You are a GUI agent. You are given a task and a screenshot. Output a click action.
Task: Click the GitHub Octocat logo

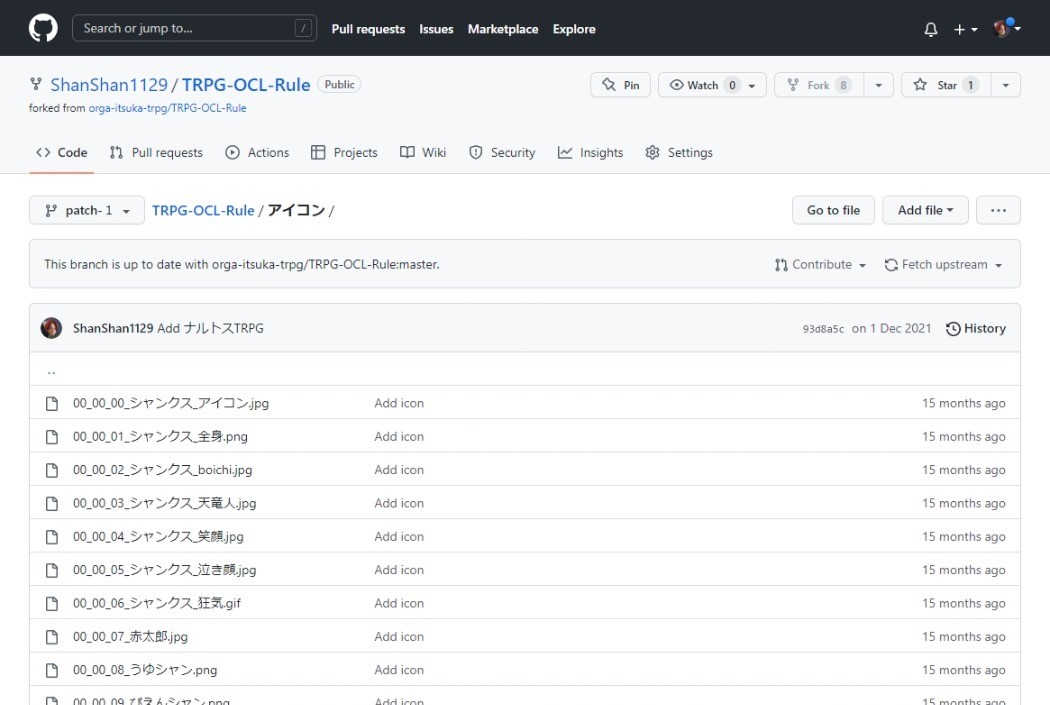click(43, 28)
